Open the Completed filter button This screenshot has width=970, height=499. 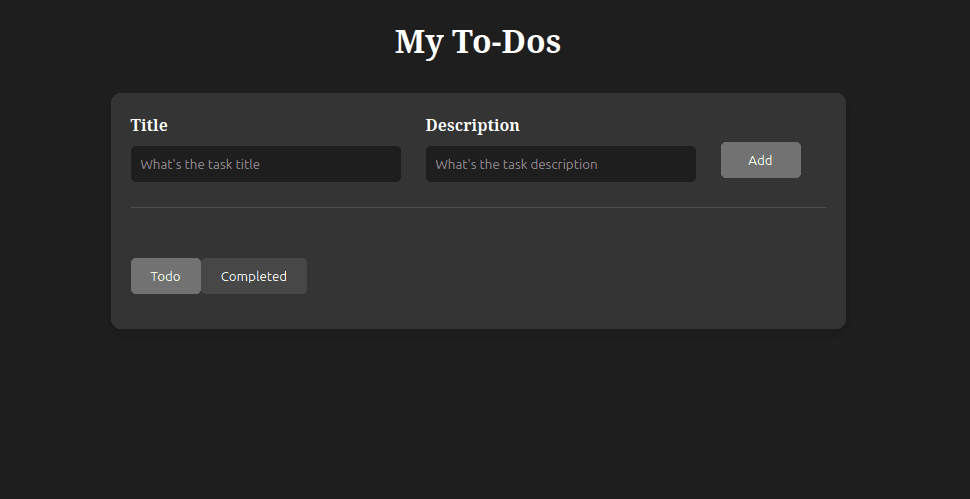(254, 276)
